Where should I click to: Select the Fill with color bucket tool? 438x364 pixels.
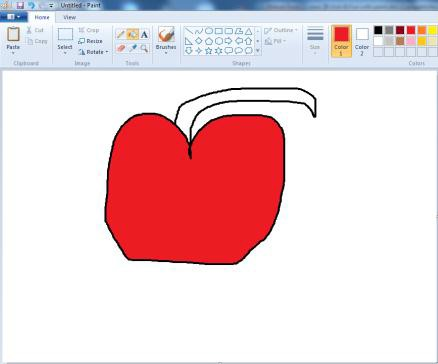[133, 34]
